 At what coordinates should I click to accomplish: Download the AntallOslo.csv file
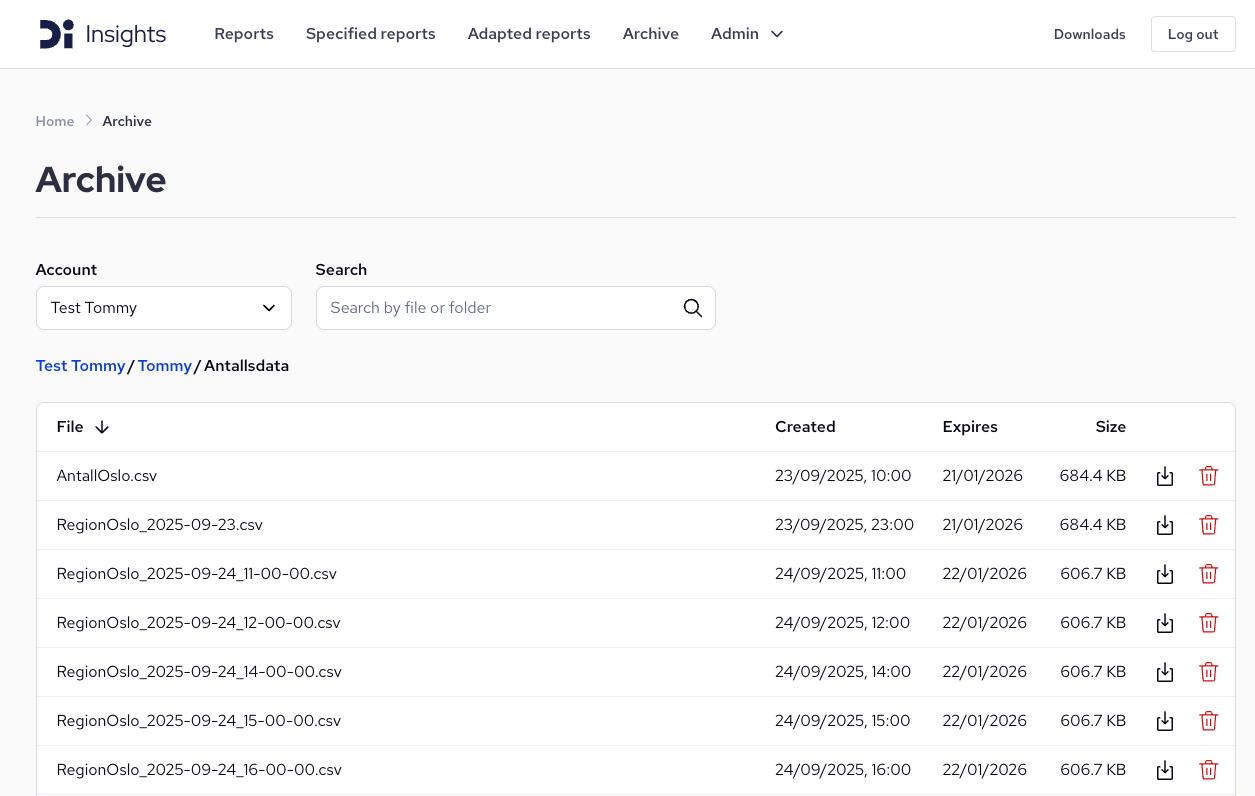[x=1164, y=476]
